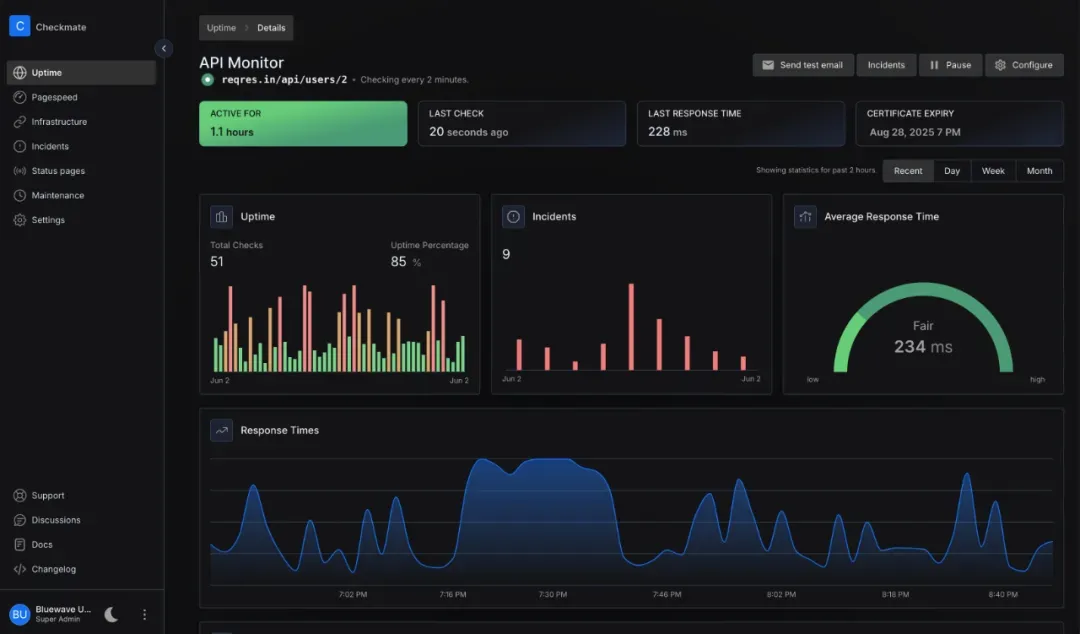1080x634 pixels.
Task: Open Infrastructure via its sidebar icon
Action: pos(20,122)
